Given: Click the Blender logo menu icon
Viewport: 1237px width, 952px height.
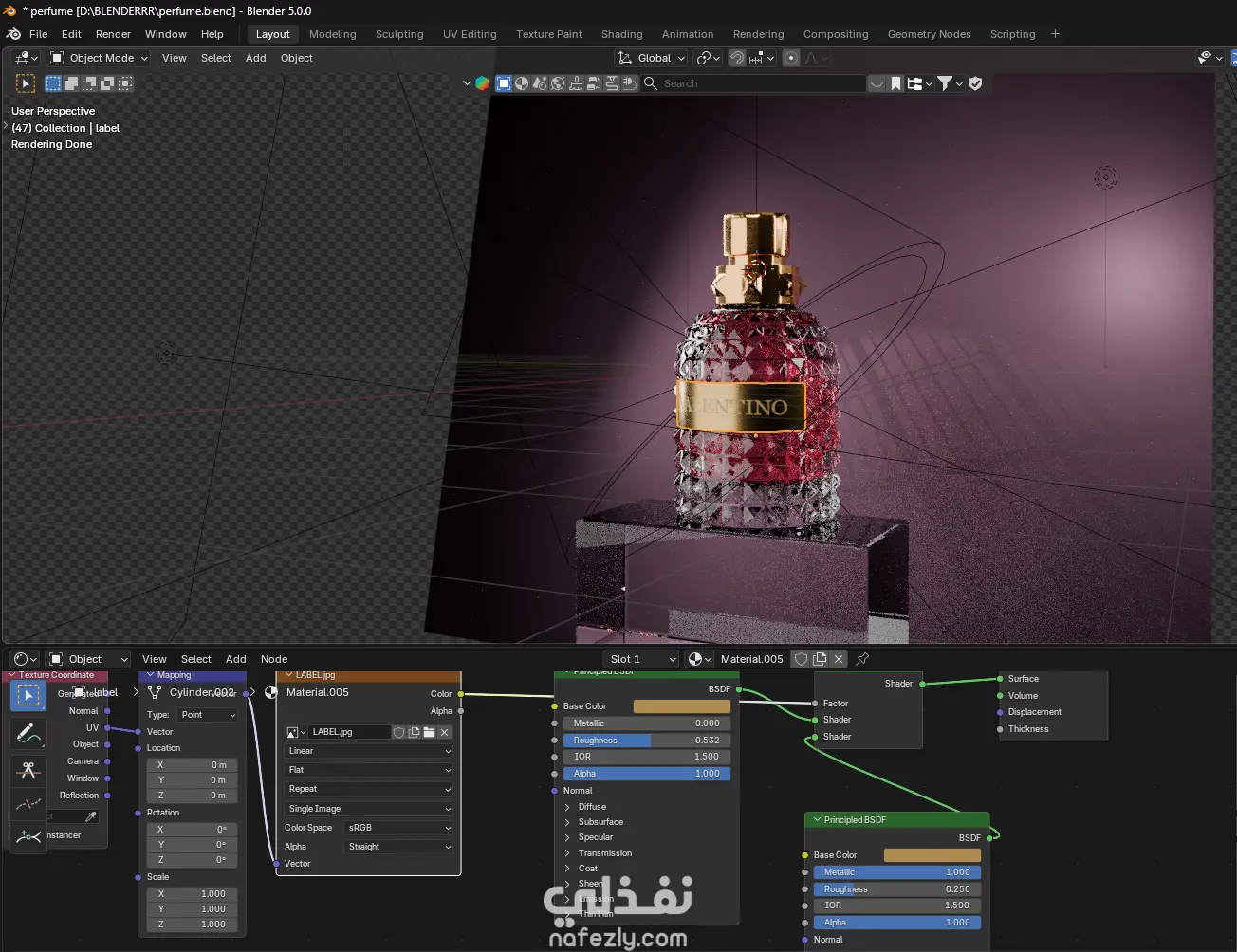Looking at the screenshot, I should [13, 34].
